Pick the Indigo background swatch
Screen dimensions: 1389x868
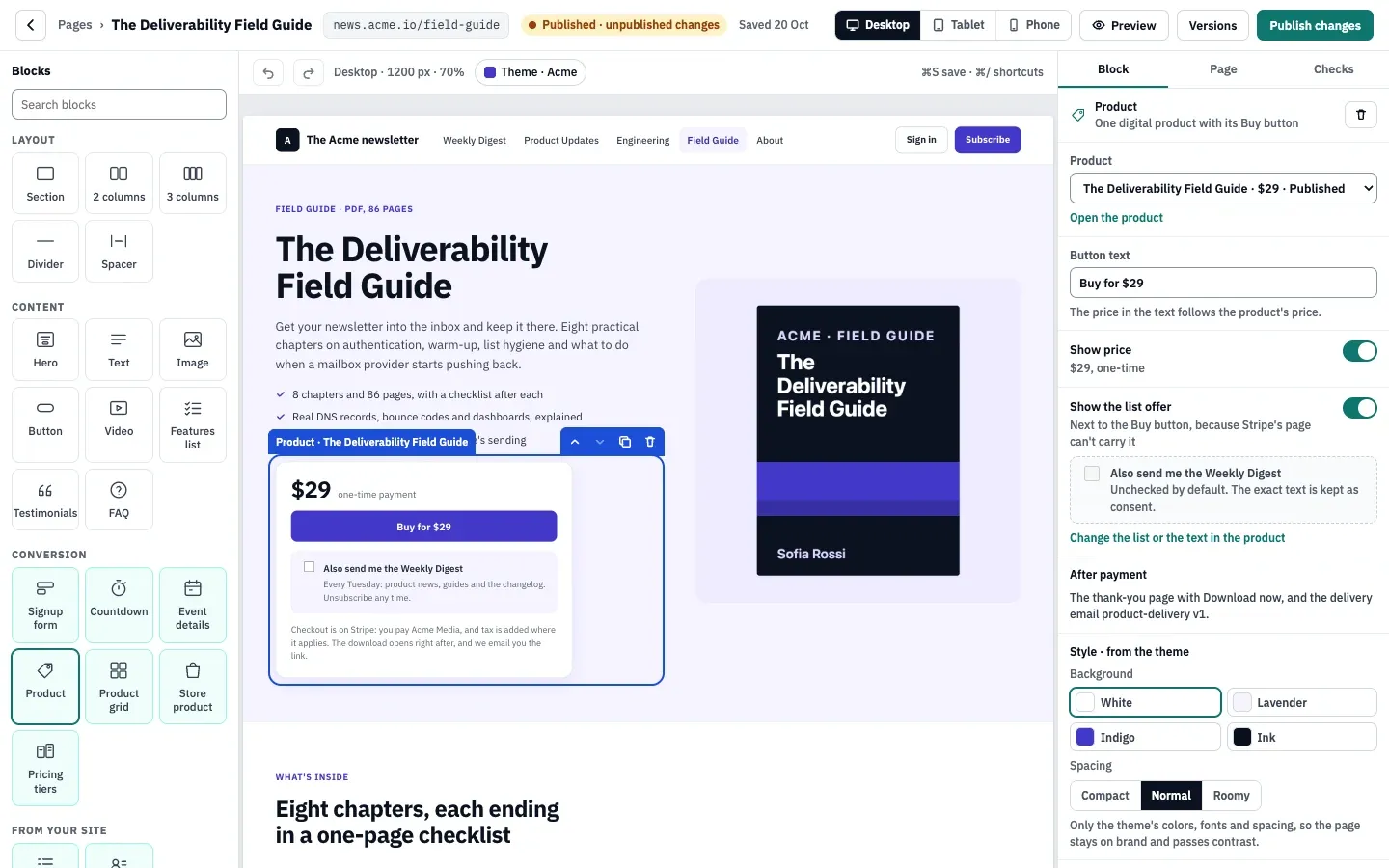(1145, 737)
